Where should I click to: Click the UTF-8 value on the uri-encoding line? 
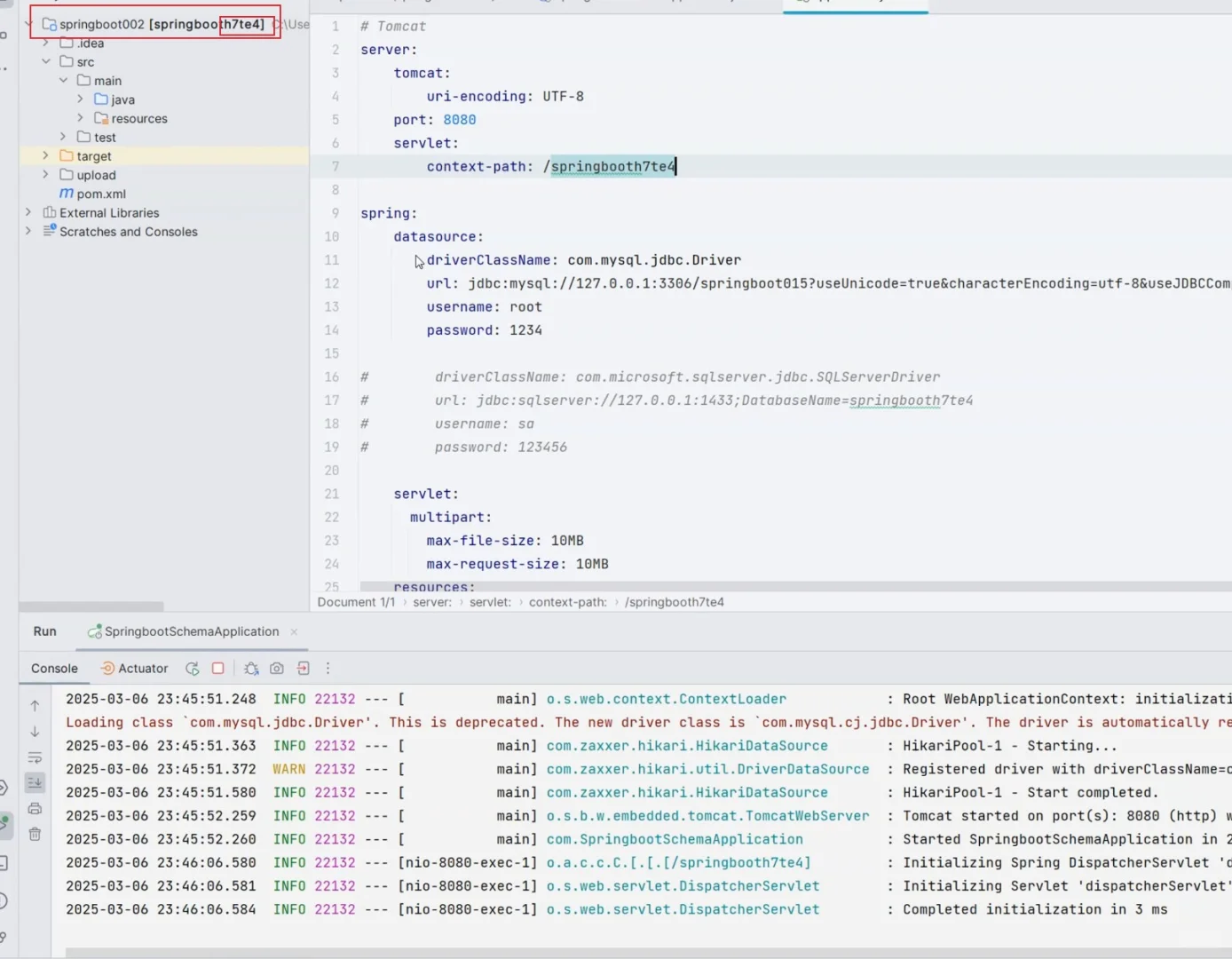pyautogui.click(x=564, y=96)
